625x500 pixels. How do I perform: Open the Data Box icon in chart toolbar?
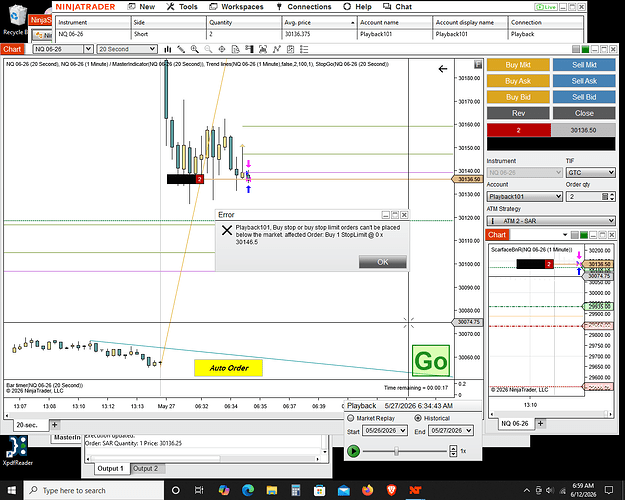tap(236, 49)
